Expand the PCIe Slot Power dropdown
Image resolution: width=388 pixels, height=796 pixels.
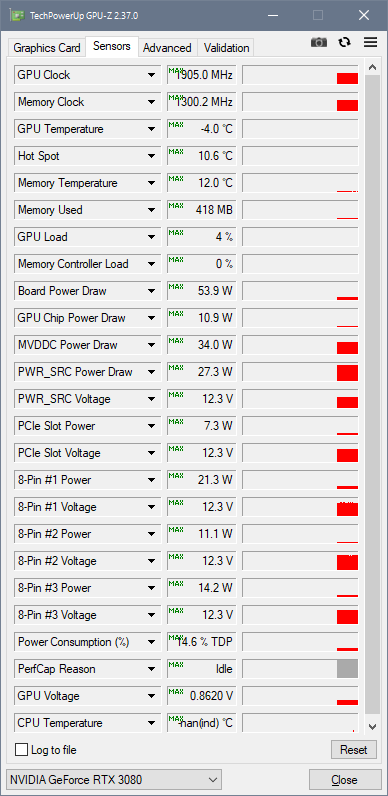151,426
